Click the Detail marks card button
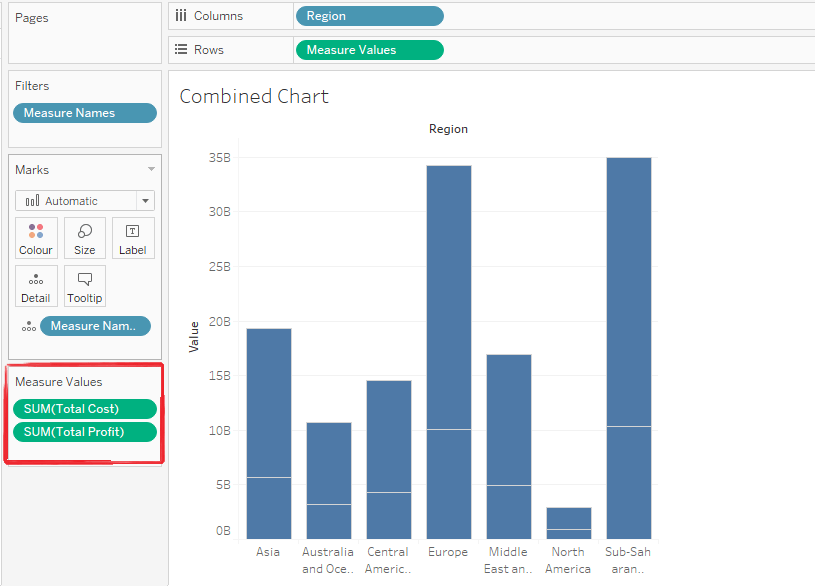The image size is (815, 586). 36,286
